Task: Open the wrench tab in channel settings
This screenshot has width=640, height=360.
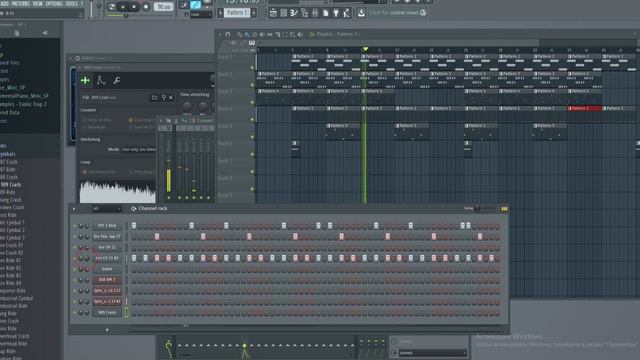Action: [x=116, y=80]
